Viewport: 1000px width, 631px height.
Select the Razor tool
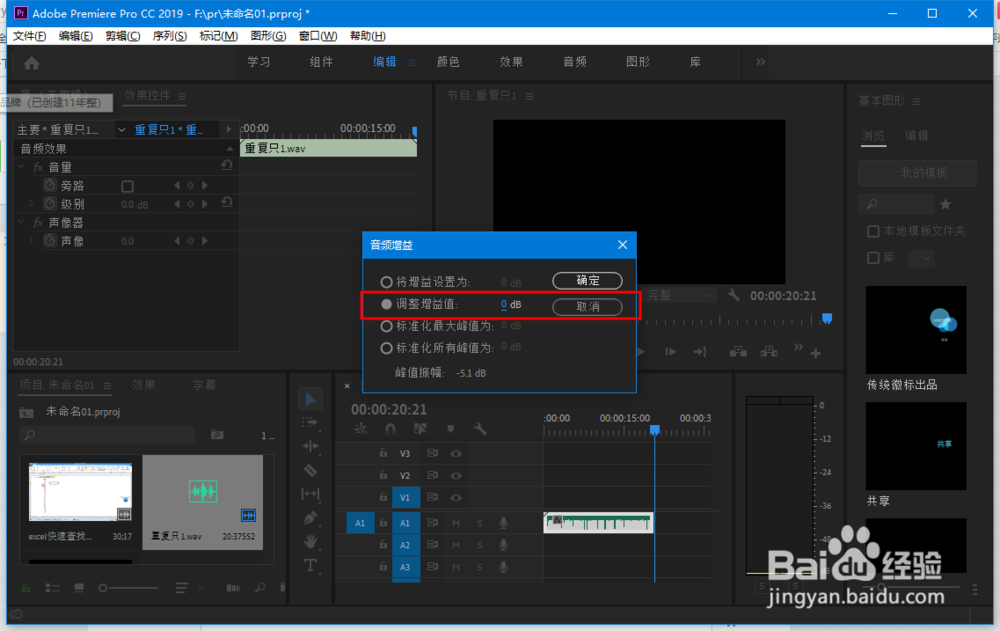[310, 470]
